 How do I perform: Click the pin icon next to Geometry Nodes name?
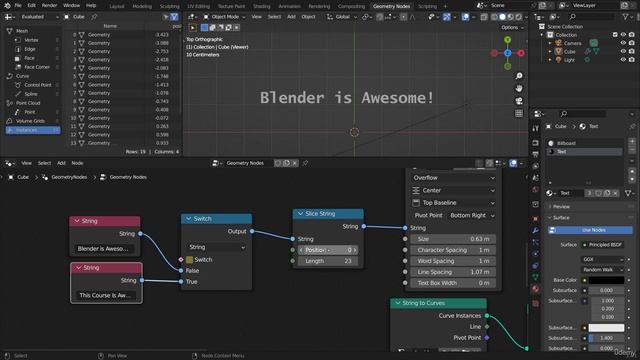(x=305, y=163)
